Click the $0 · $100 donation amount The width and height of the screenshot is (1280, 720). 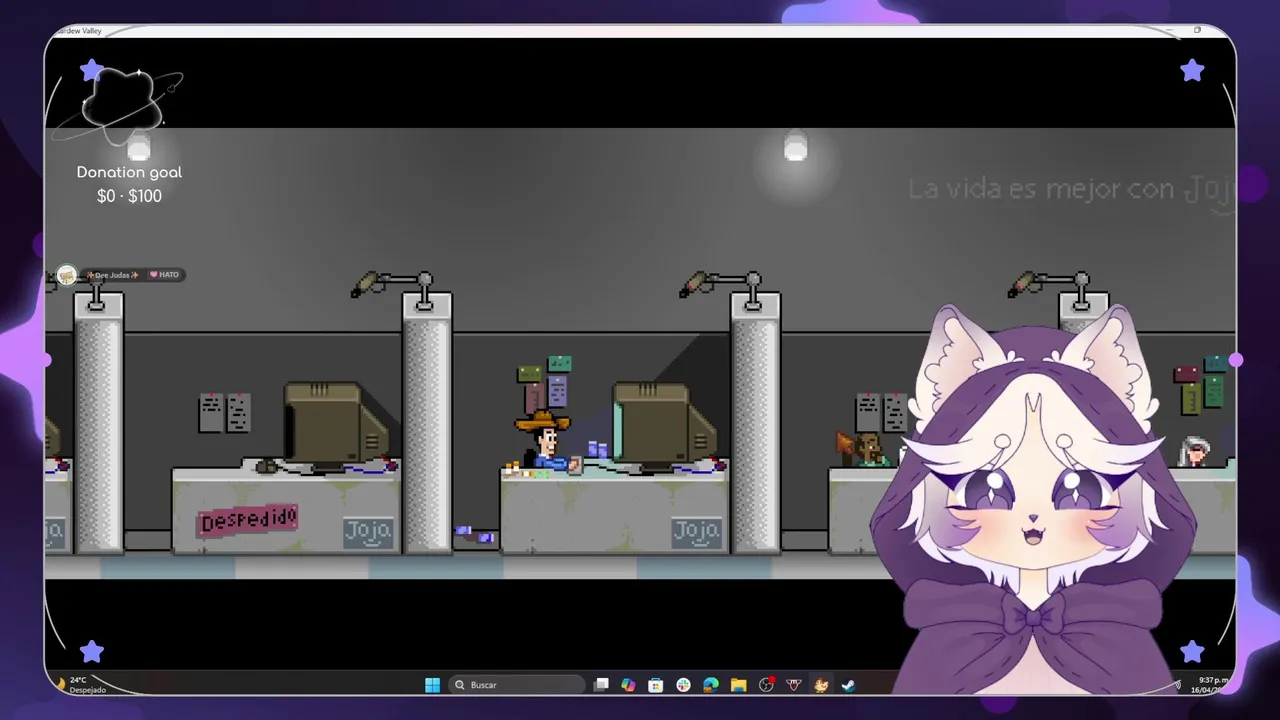tap(129, 196)
